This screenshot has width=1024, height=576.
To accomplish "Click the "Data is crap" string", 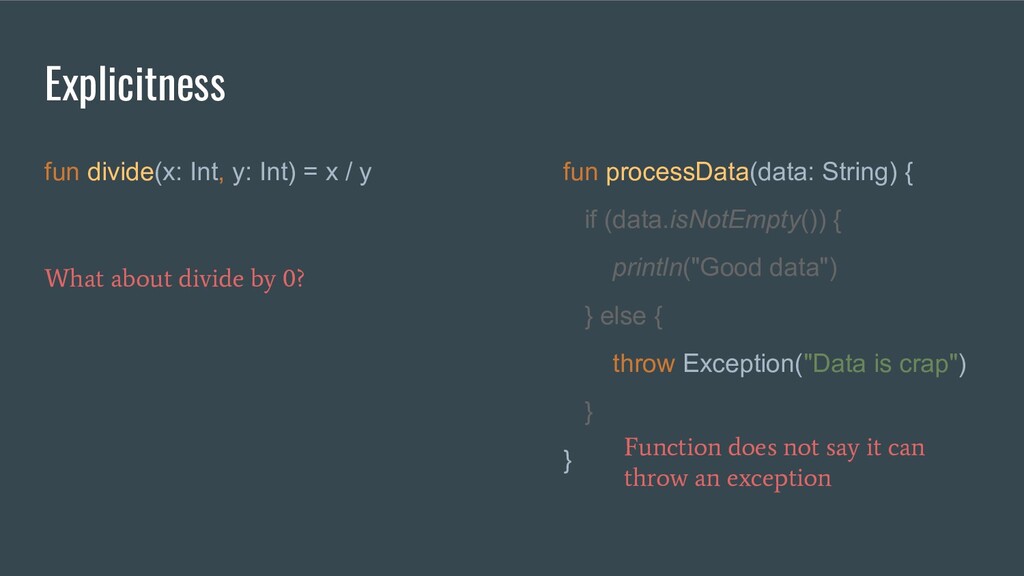I will [880, 364].
